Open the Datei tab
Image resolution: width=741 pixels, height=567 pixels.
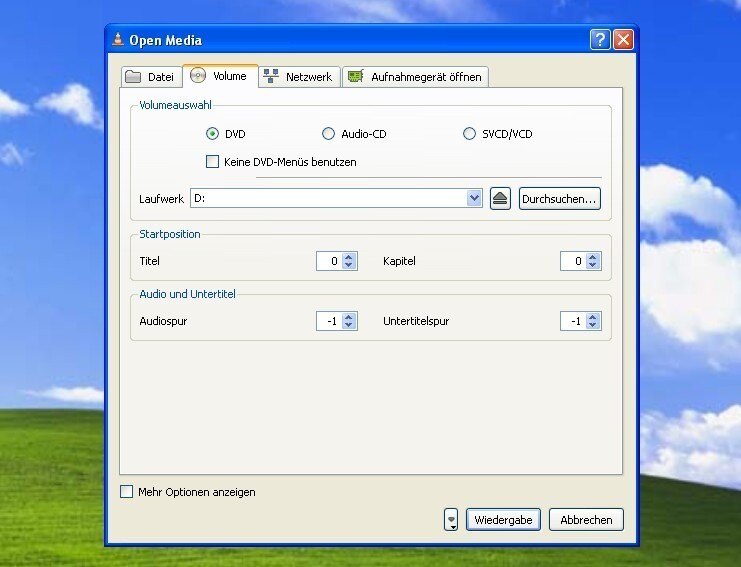tap(150, 77)
